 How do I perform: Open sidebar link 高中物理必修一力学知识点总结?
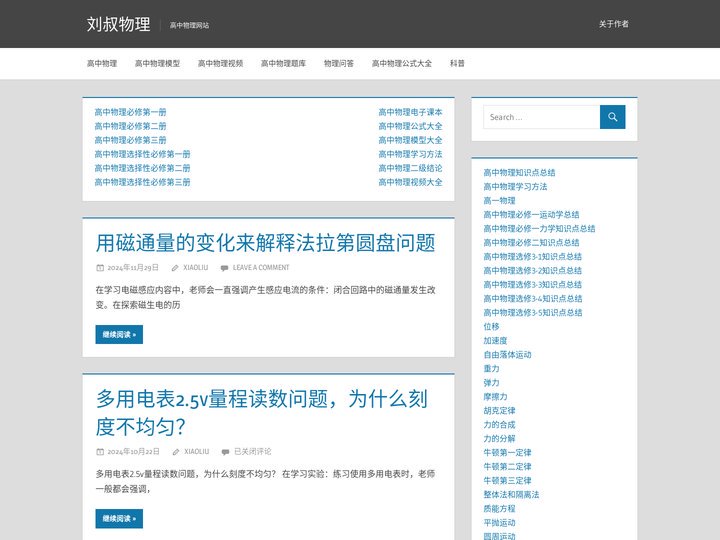point(540,229)
